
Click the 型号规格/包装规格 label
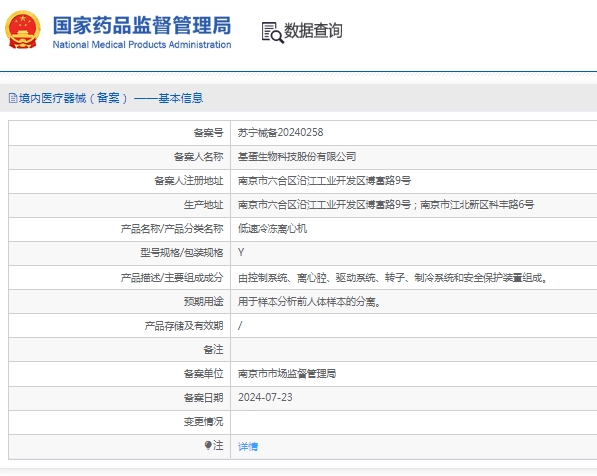tap(182, 252)
